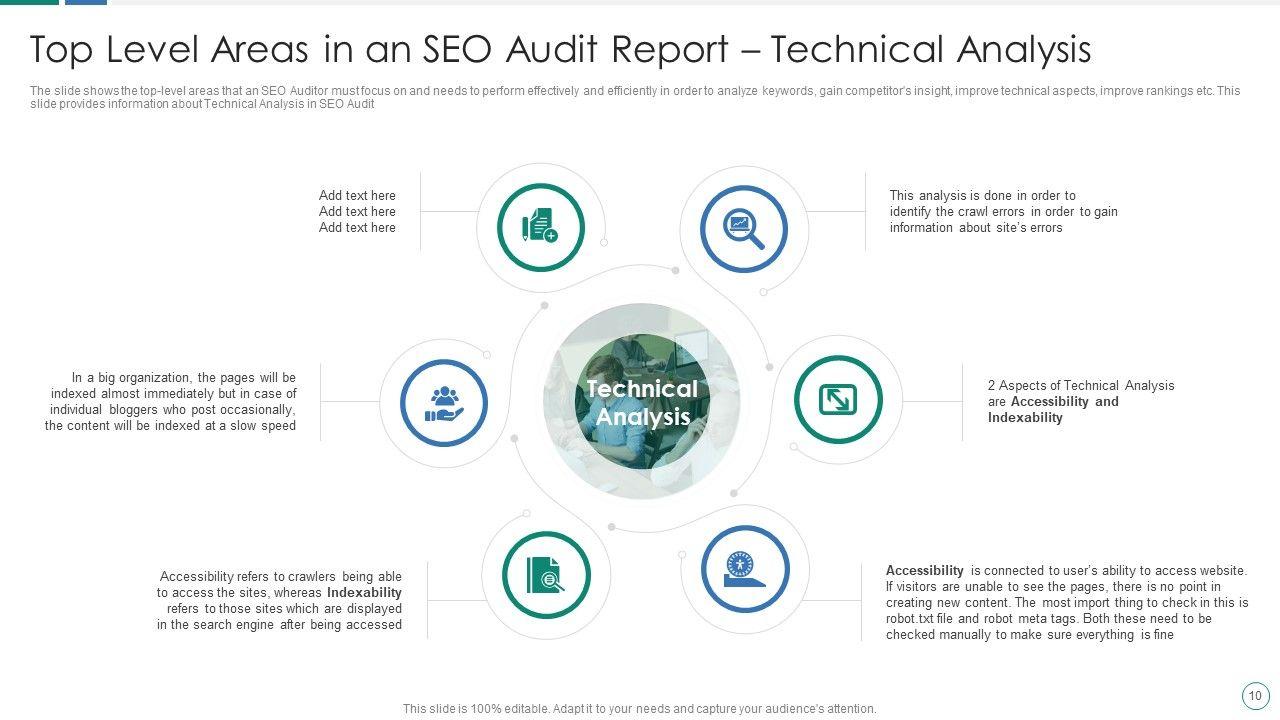The height and width of the screenshot is (720, 1280).
Task: Select the "Add text here" placeholder block
Action: 357,211
